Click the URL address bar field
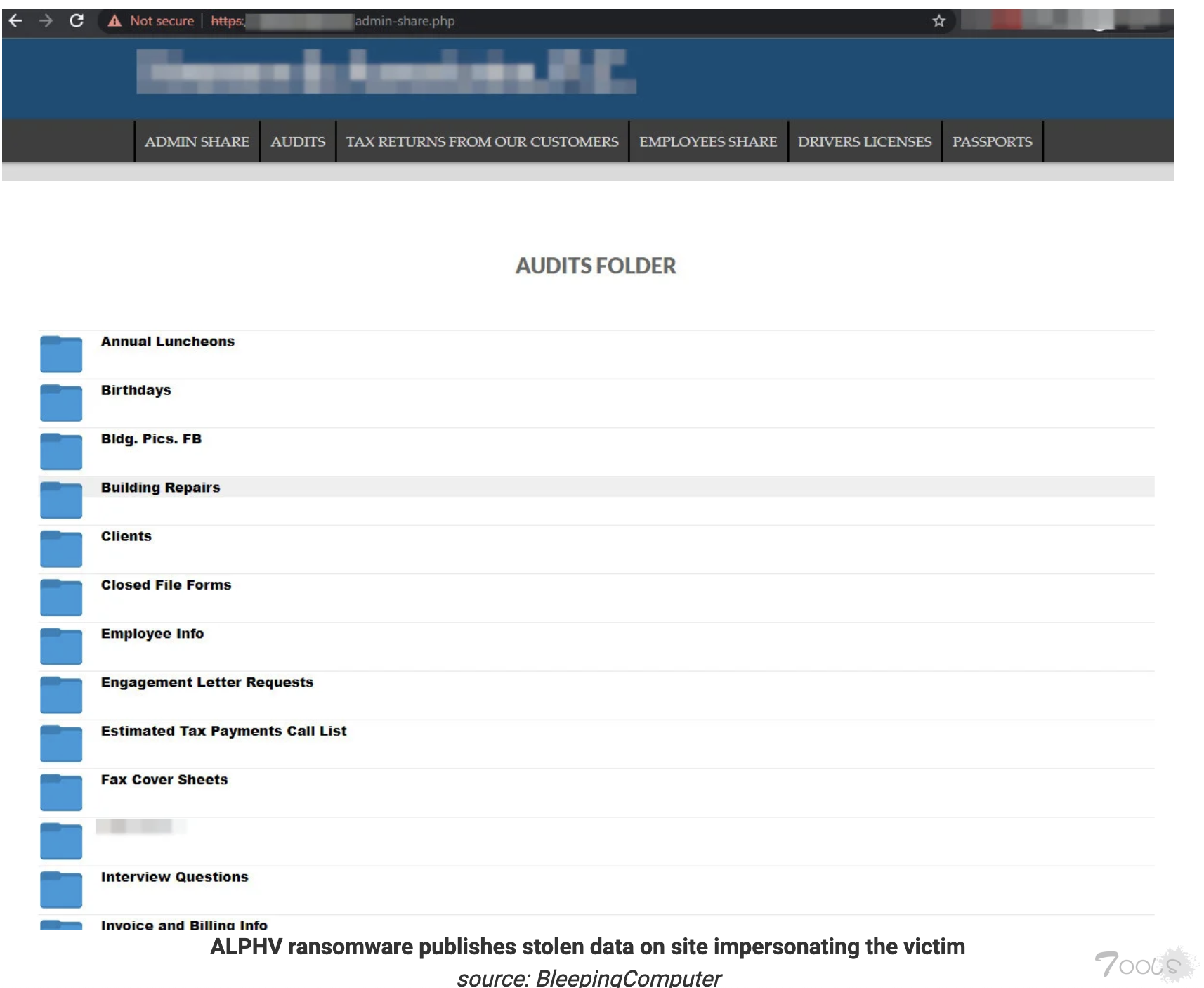This screenshot has width=1204, height=988. click(562, 21)
